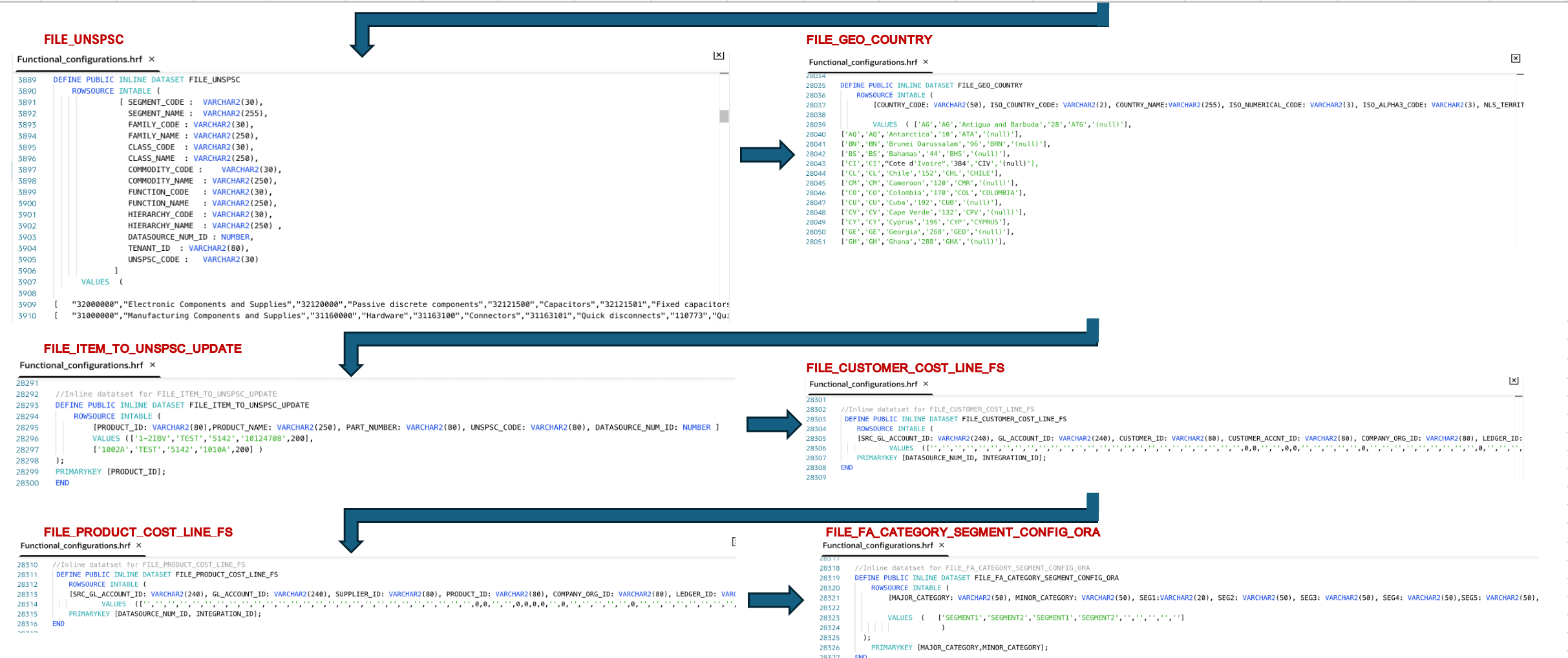Select the Functional_configurations.hrf tab in FILE_CUSTOMER_COST_LINE_FS editor
This screenshot has width=1568, height=658.
863,384
